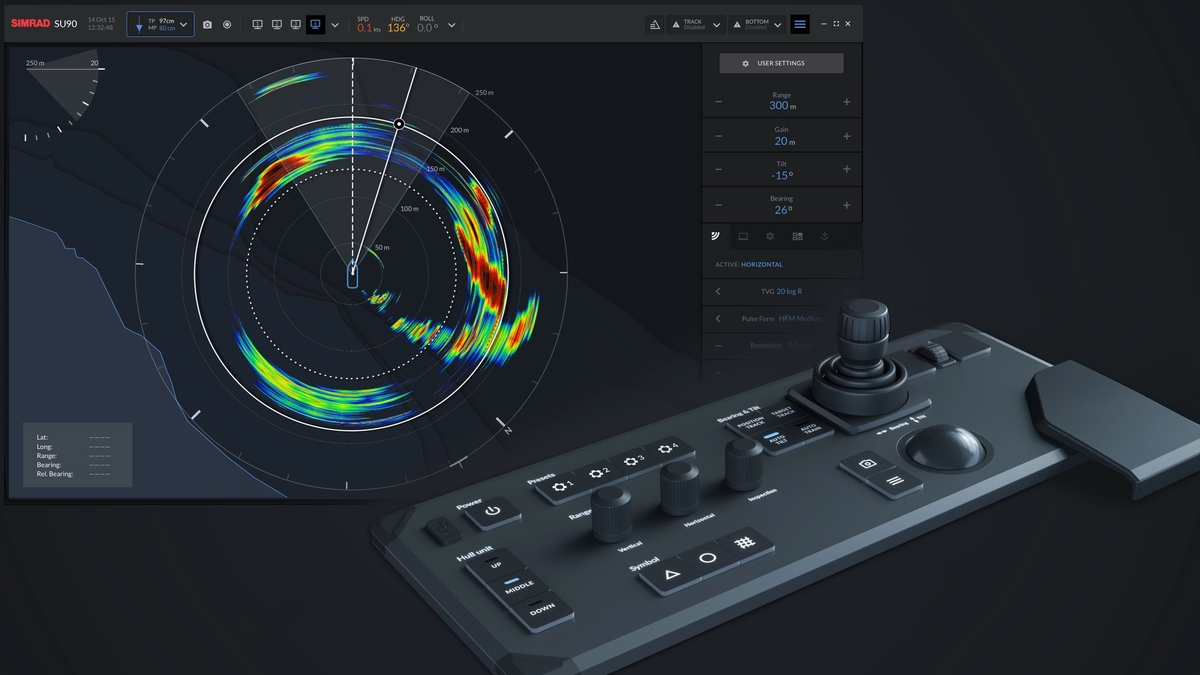Open the sonar beam tab icon

[716, 237]
